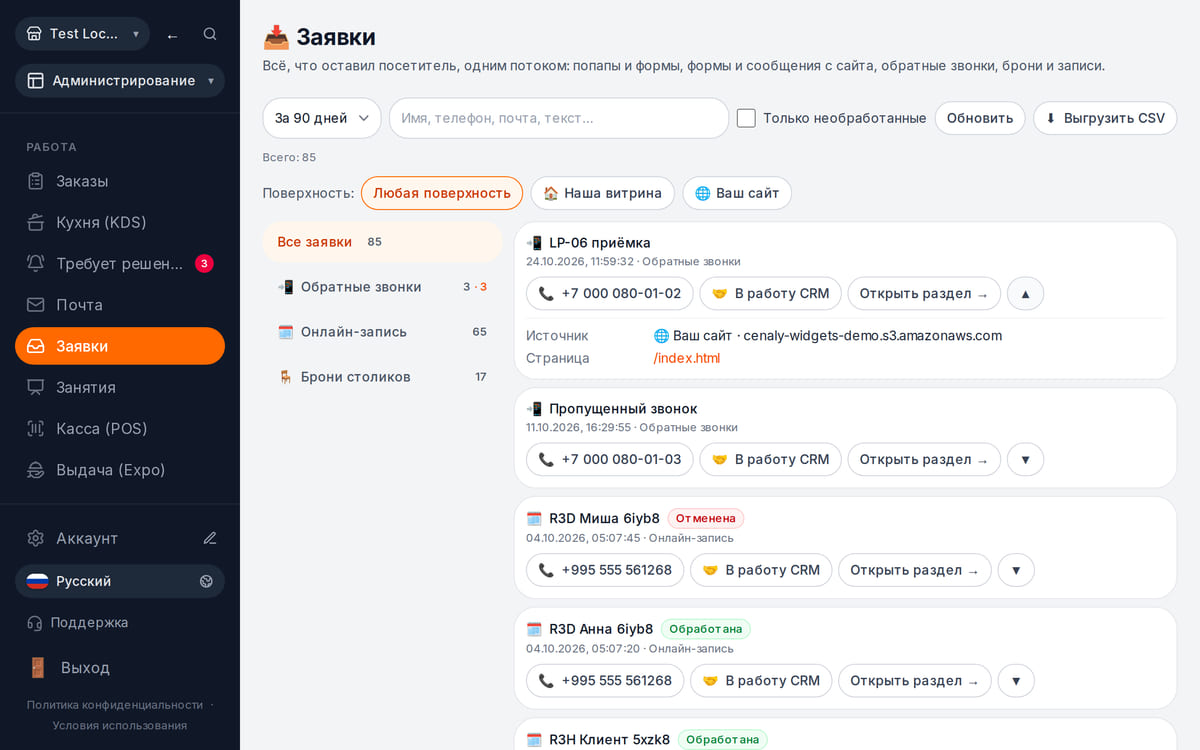
Task: Expand the R3D Анна 6iyb8 card
Action: [1016, 680]
